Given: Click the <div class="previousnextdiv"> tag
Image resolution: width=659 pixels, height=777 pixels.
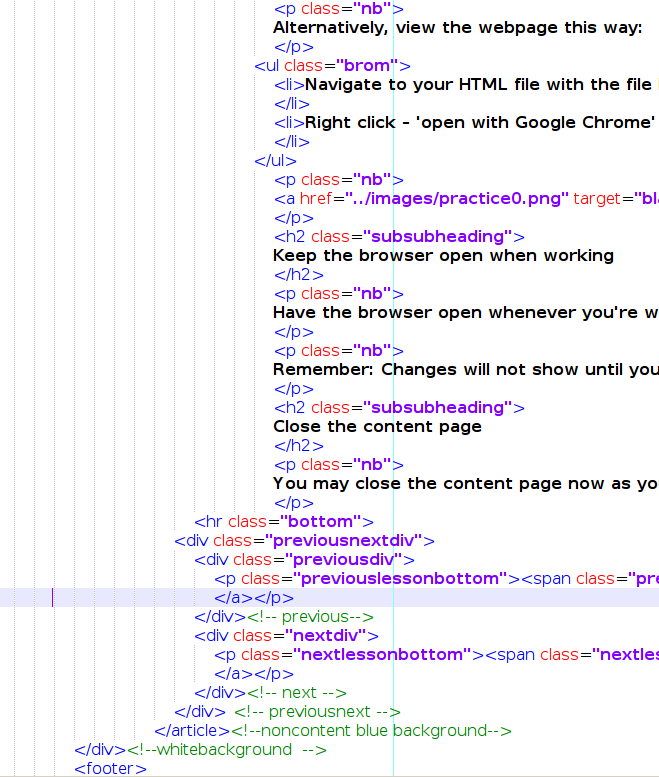Looking at the screenshot, I should pos(305,541).
